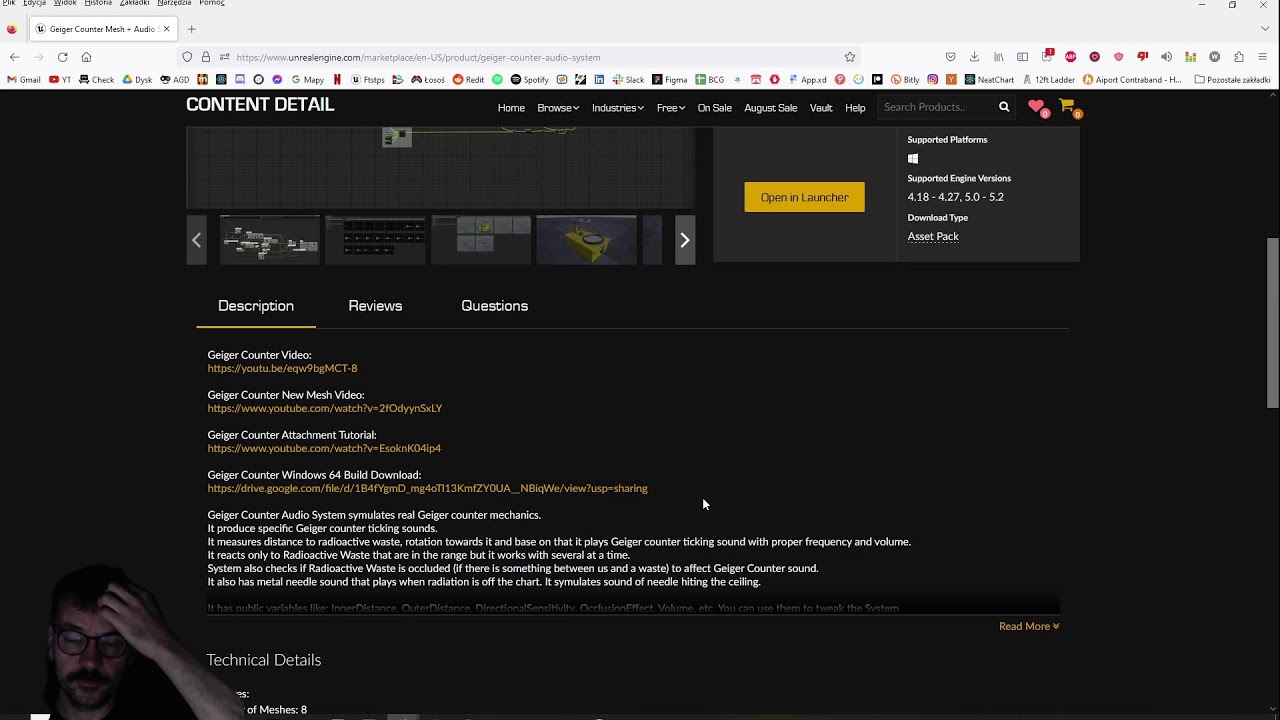Focus the Search Products input field

[x=937, y=107]
